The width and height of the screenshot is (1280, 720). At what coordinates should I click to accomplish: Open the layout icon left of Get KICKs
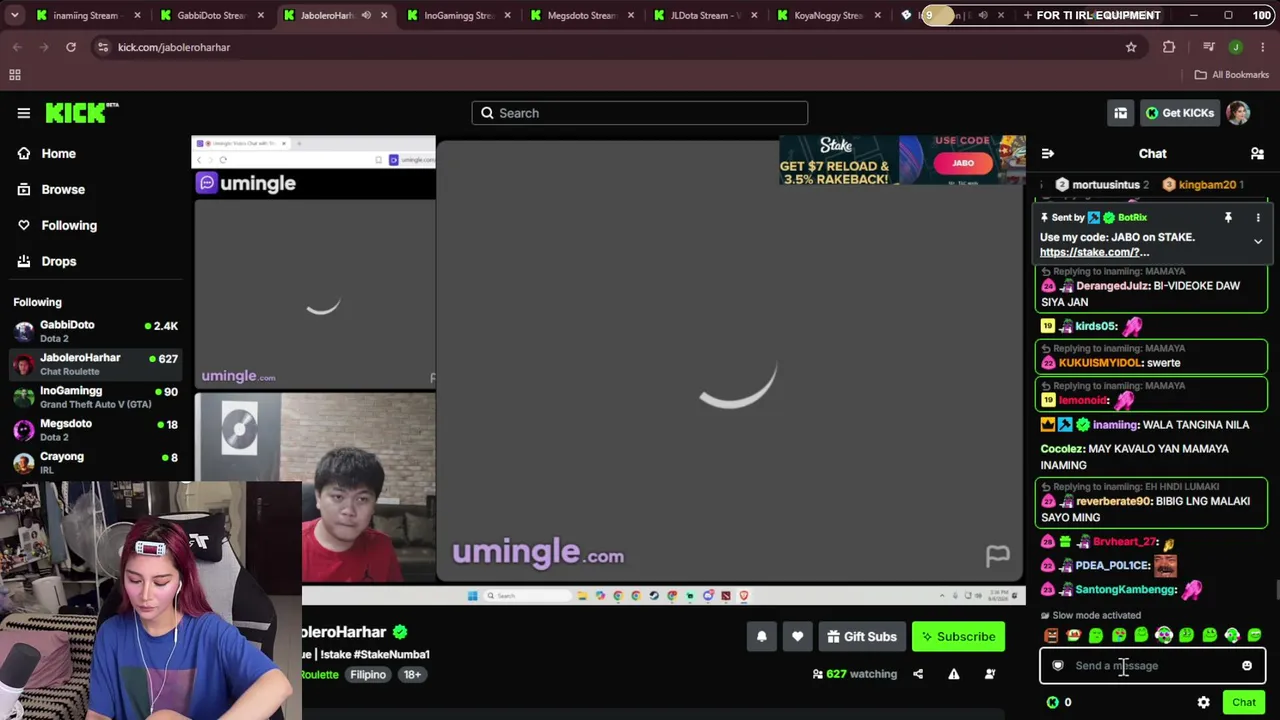(1121, 113)
